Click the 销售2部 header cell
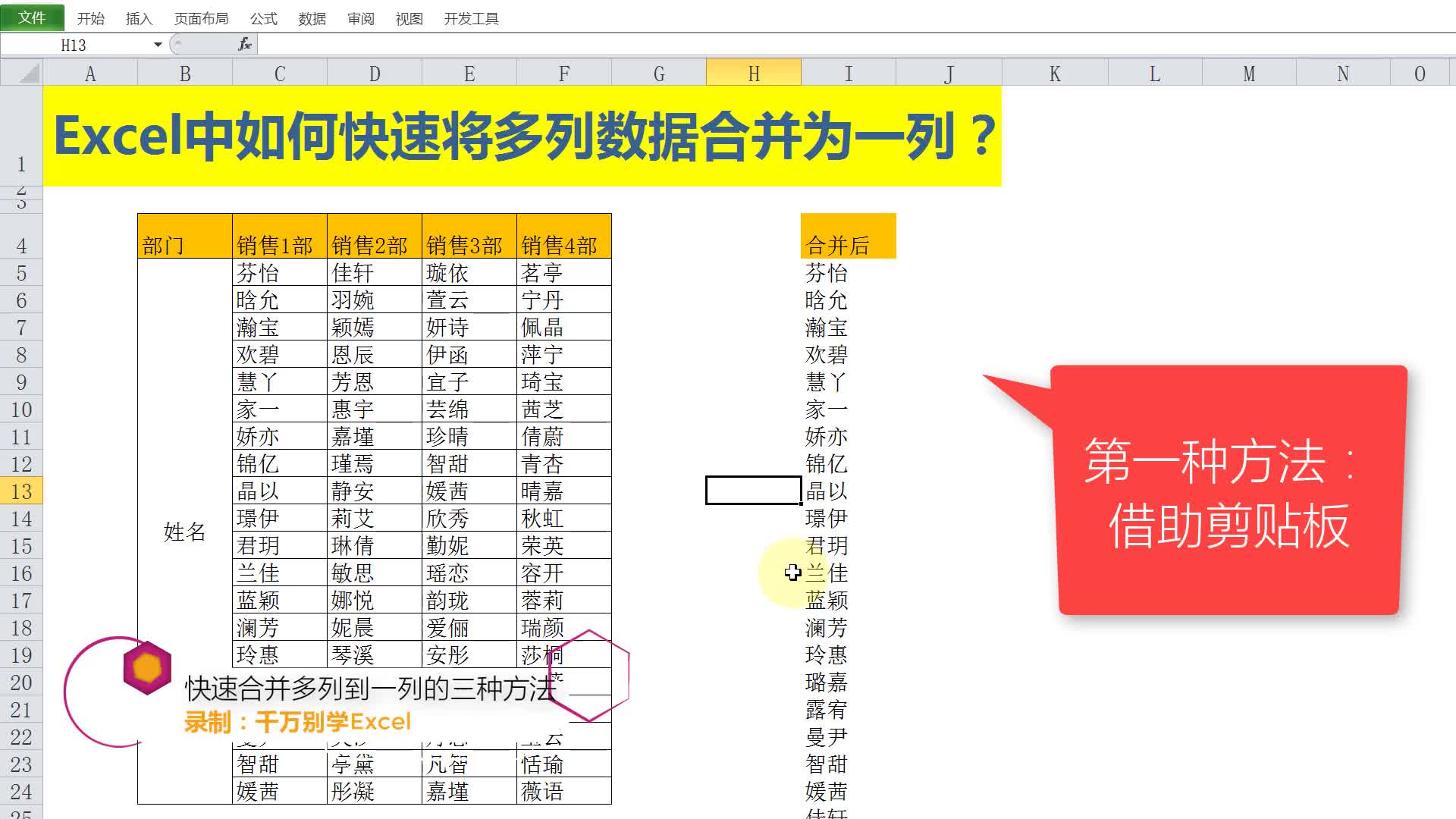 (x=375, y=237)
